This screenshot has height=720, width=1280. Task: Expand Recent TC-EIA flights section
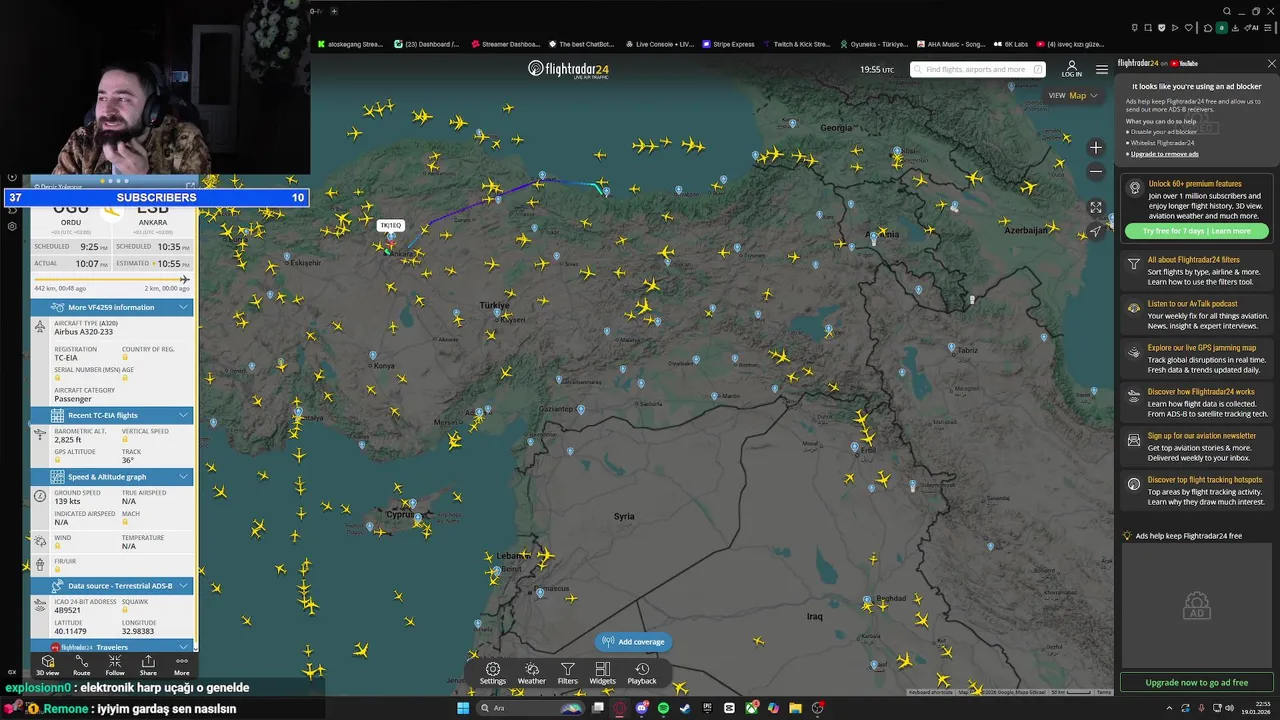111,415
